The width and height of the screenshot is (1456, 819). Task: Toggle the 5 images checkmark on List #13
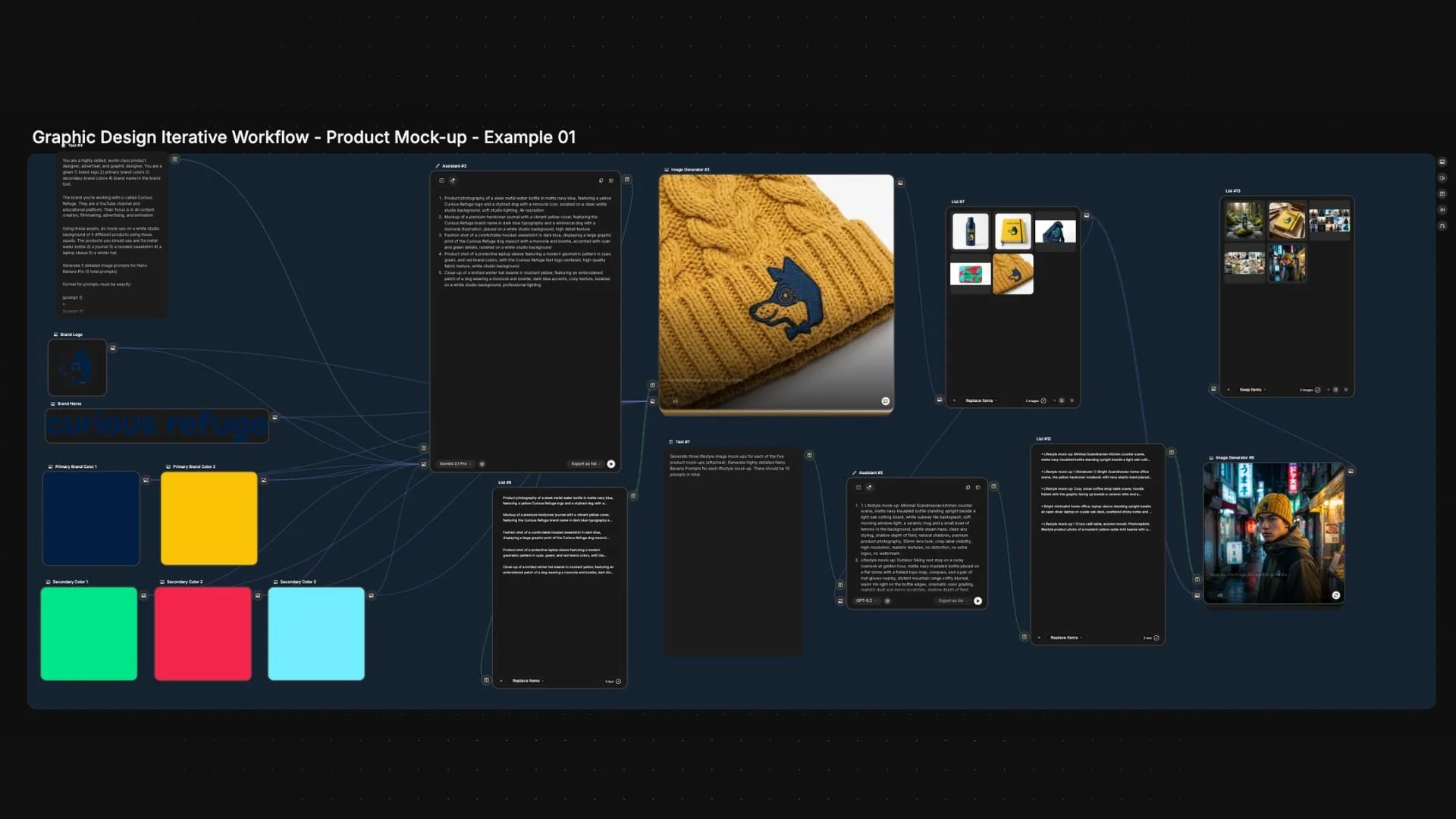pos(1318,390)
